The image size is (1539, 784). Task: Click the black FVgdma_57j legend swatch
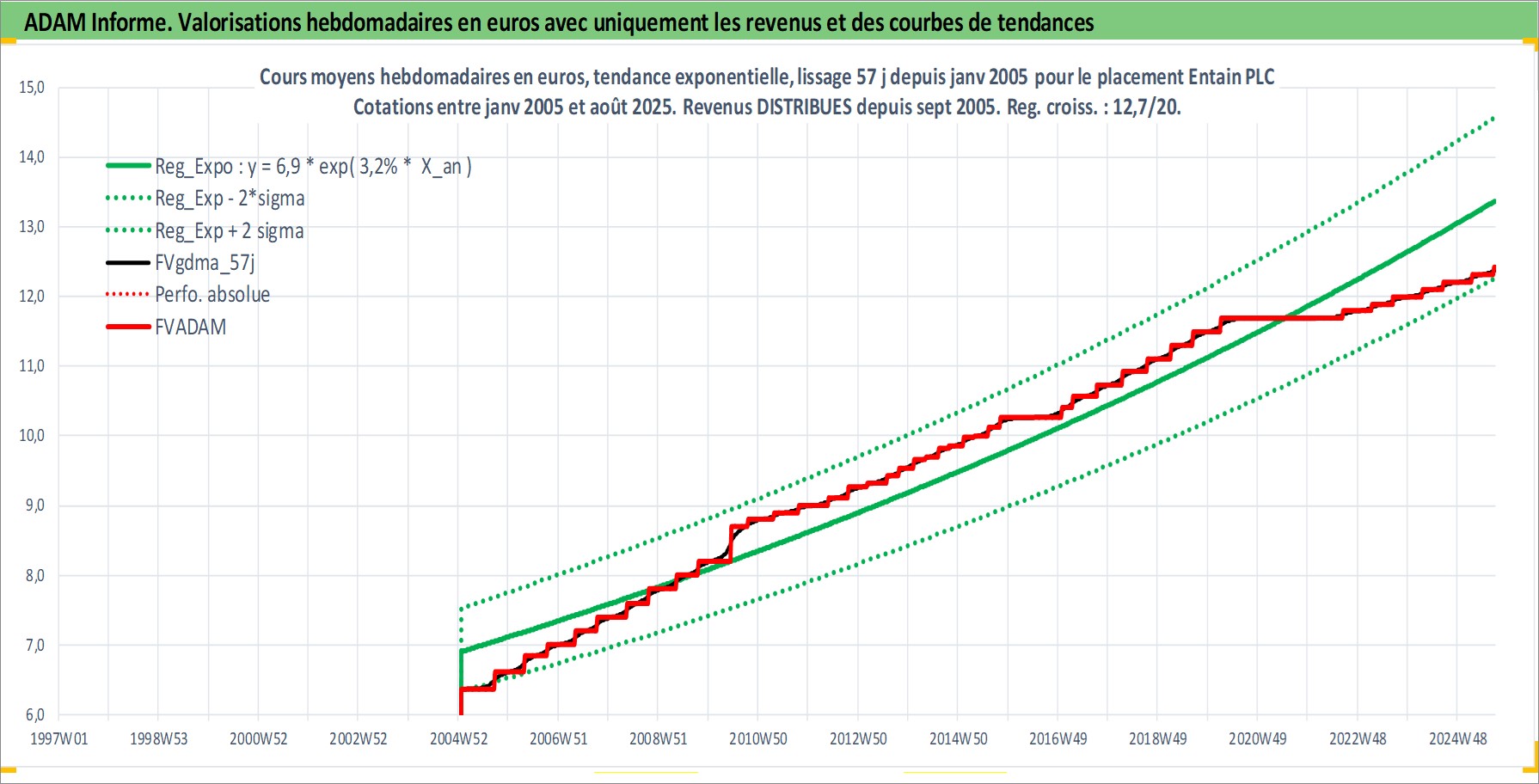(128, 262)
